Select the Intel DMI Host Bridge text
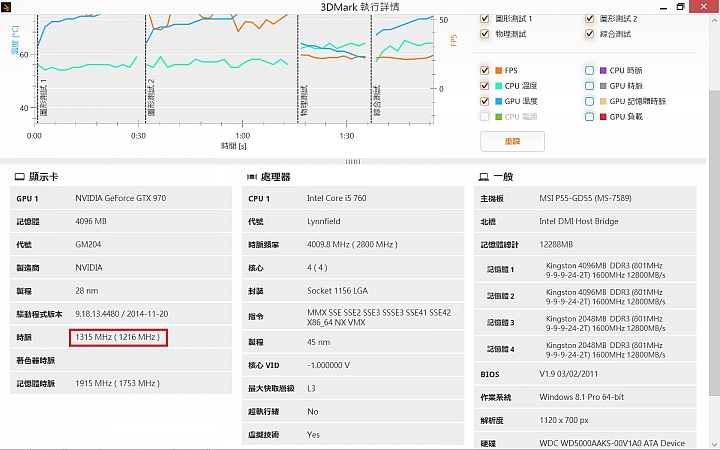The image size is (720, 450). 579,221
